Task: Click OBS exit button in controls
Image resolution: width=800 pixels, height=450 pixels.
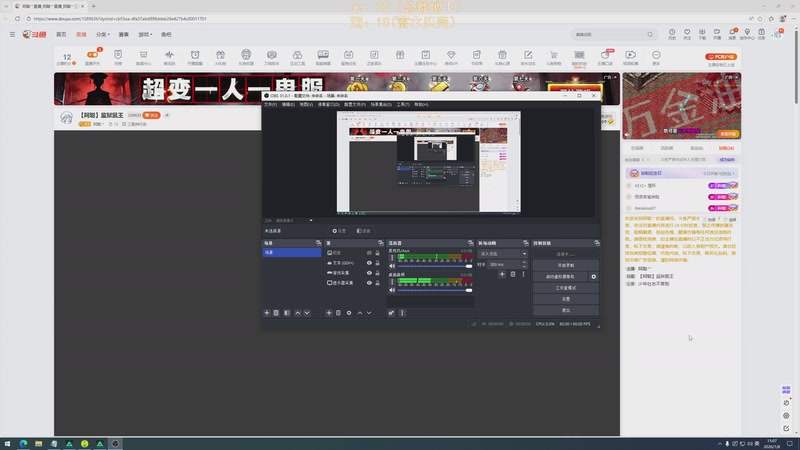Action: click(x=565, y=310)
